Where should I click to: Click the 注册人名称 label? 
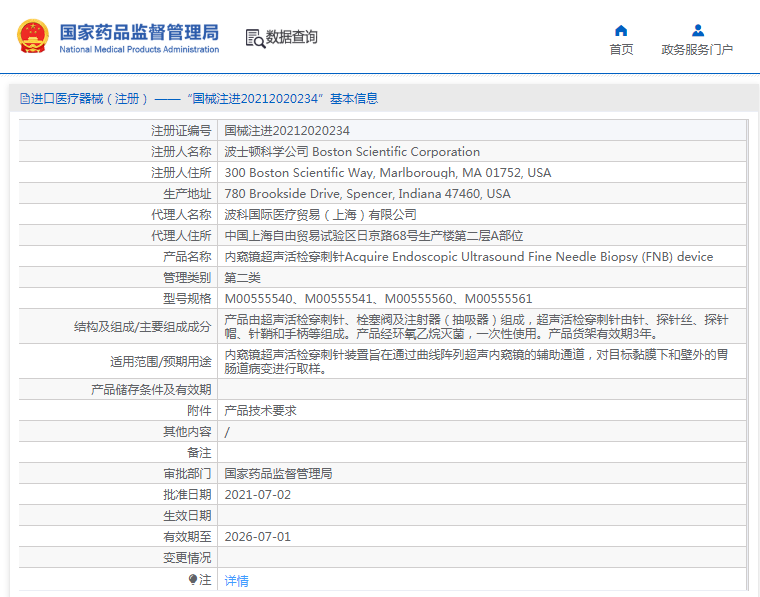[x=181, y=152]
